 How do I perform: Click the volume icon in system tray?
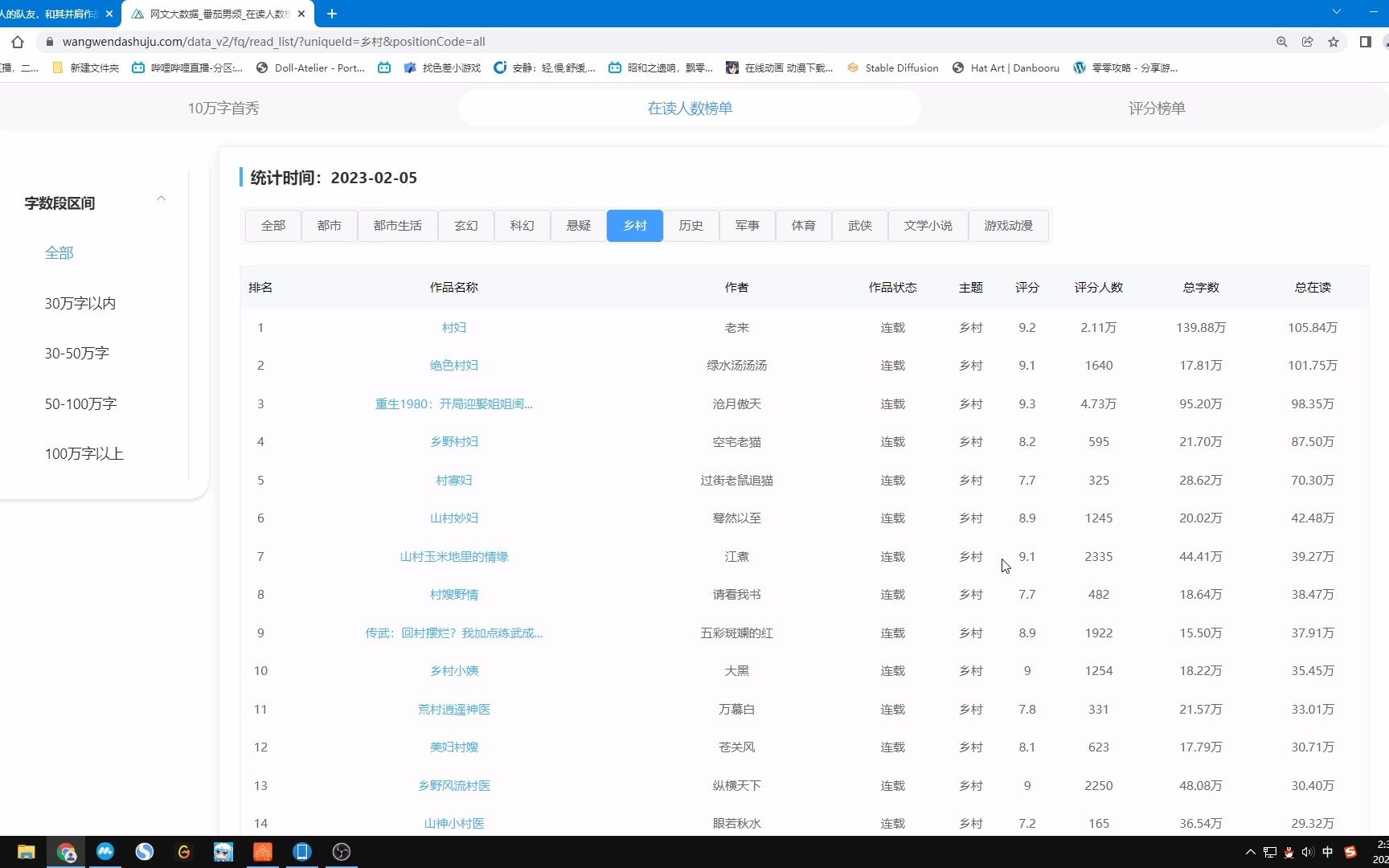pyautogui.click(x=1308, y=852)
